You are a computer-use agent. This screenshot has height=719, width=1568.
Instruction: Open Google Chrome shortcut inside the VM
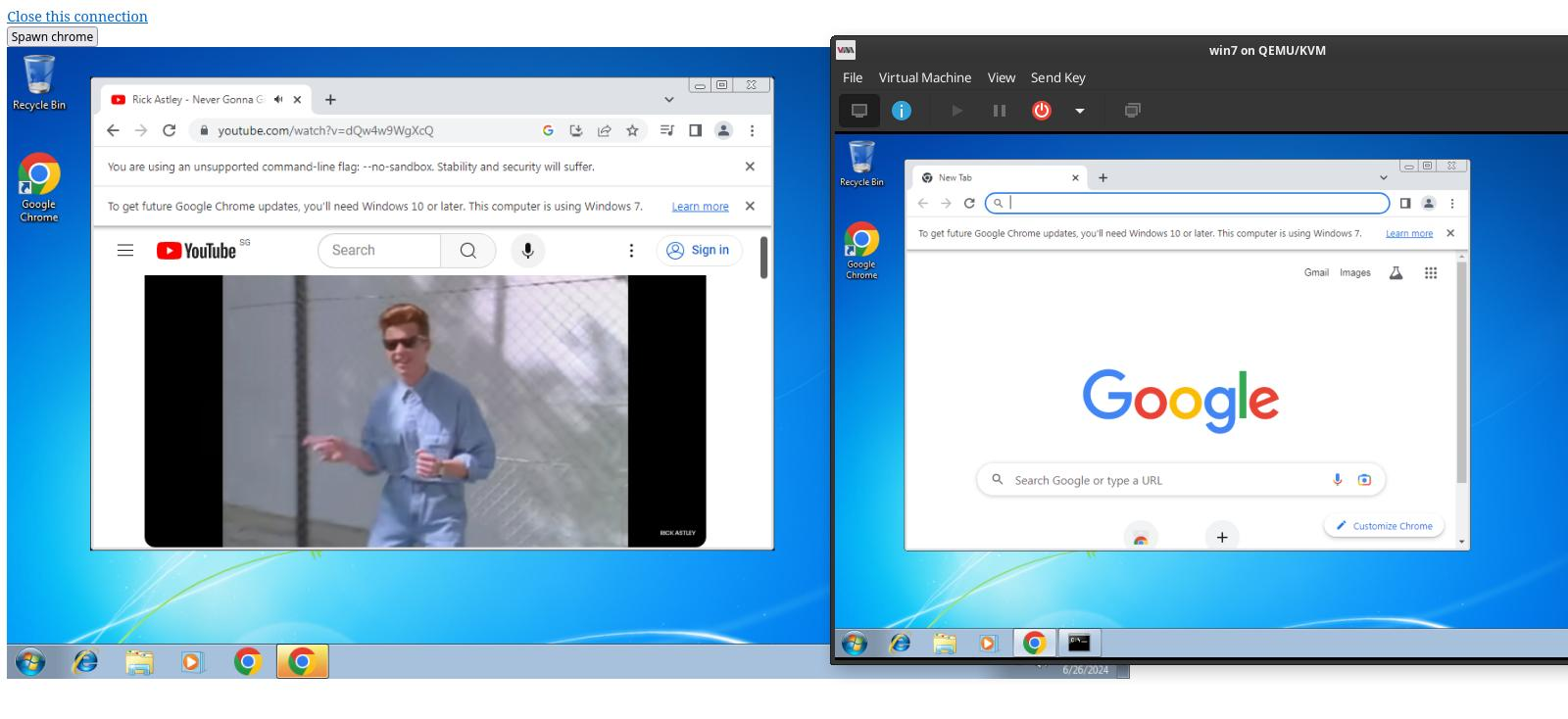click(861, 251)
